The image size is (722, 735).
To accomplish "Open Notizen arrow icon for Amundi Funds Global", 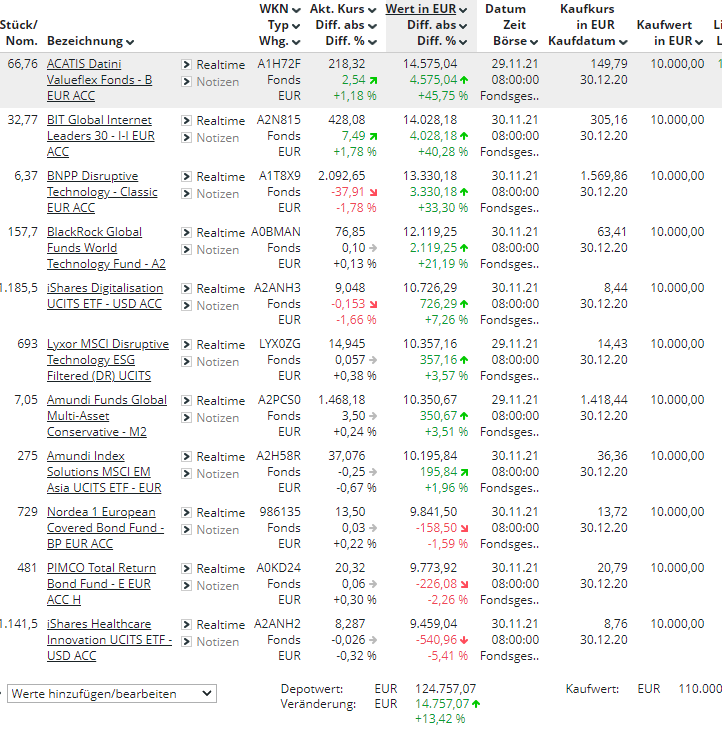I will point(186,418).
